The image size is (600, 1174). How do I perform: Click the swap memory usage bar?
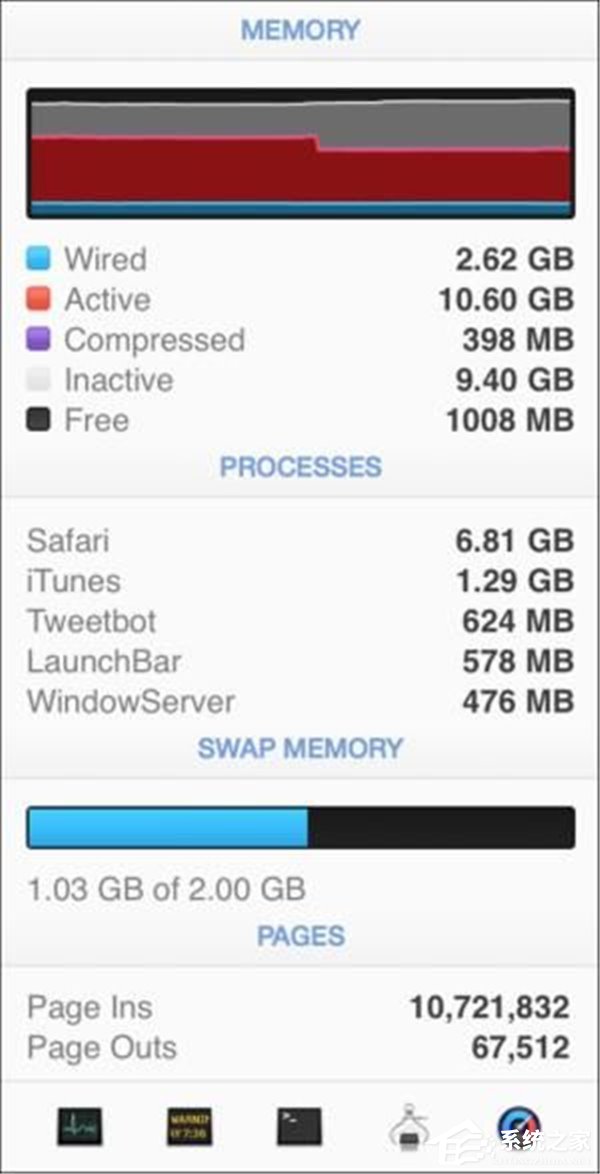point(300,827)
